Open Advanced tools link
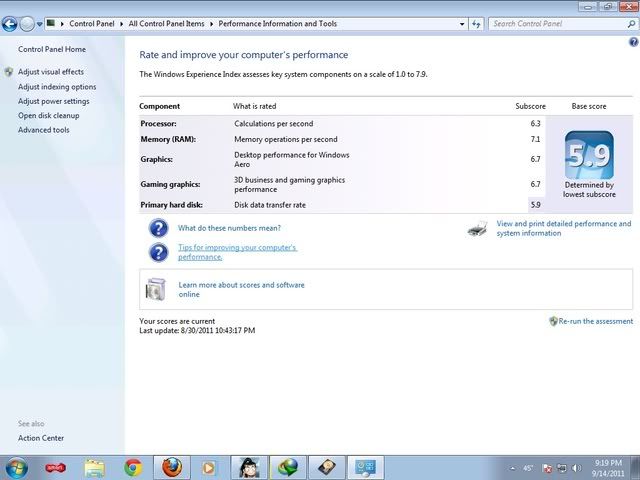 click(x=44, y=130)
